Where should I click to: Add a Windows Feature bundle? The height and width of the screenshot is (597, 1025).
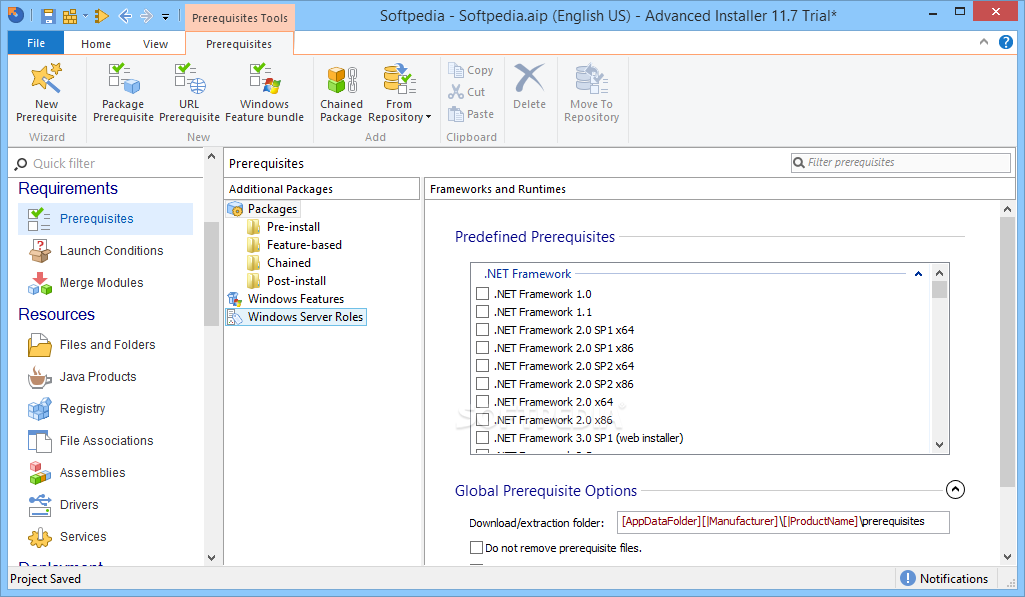tap(264, 93)
